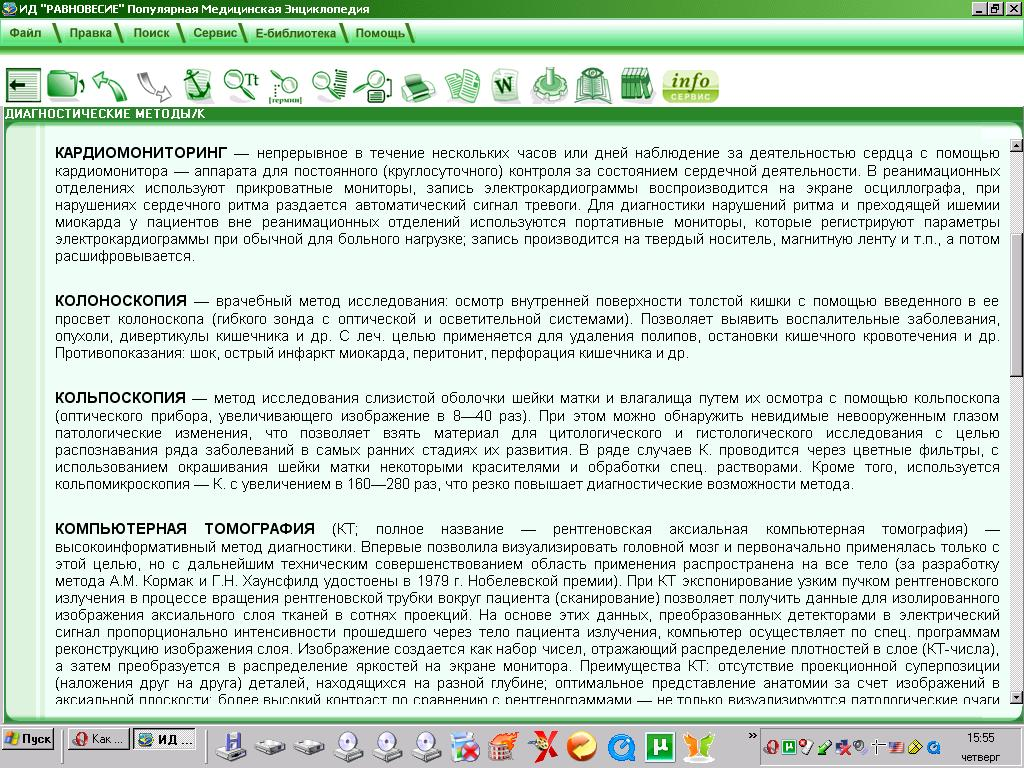Screen dimensions: 1024x768
Task: Click the open book with eye icon
Action: tap(595, 85)
